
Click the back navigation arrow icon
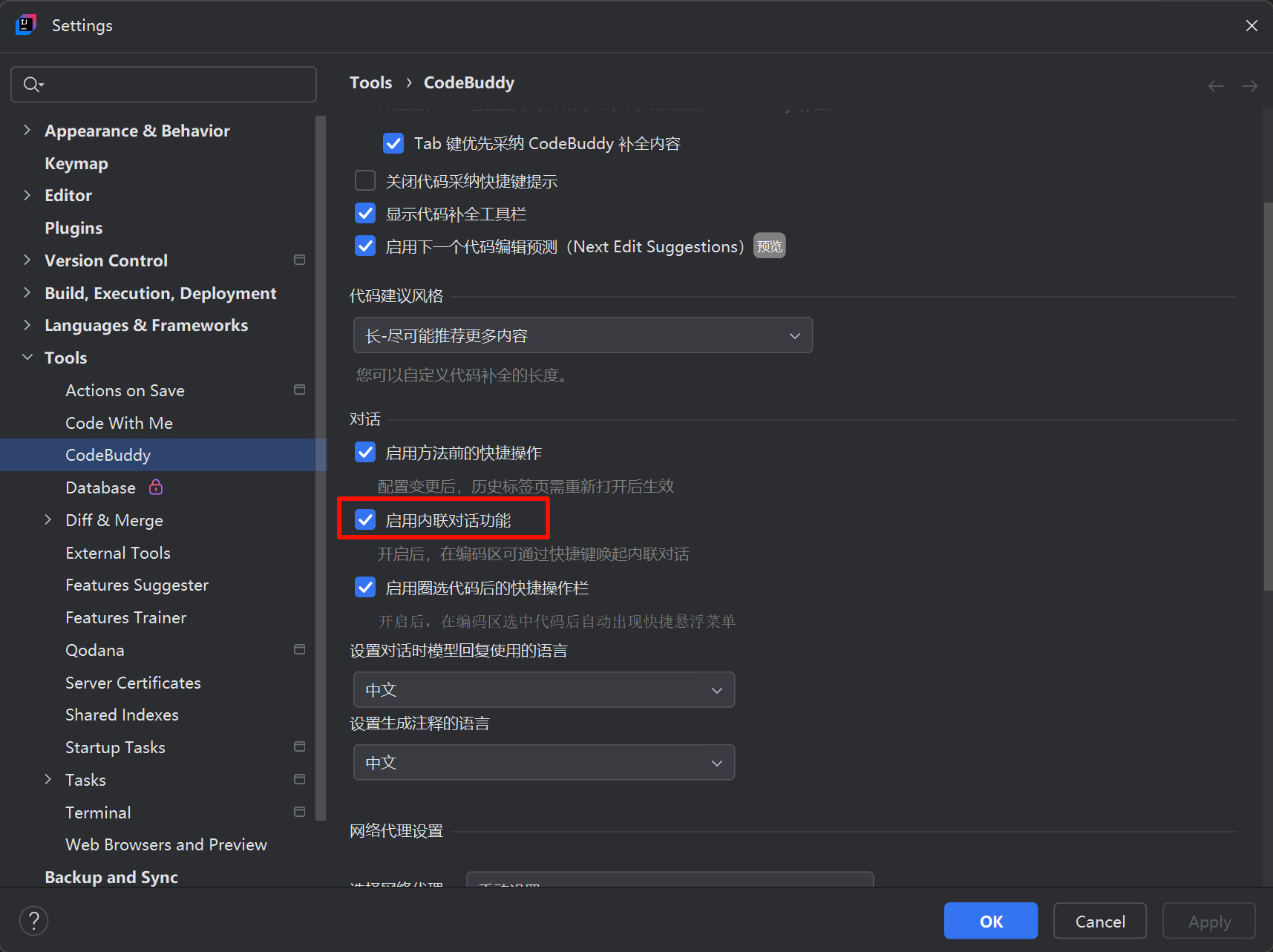pos(1215,86)
